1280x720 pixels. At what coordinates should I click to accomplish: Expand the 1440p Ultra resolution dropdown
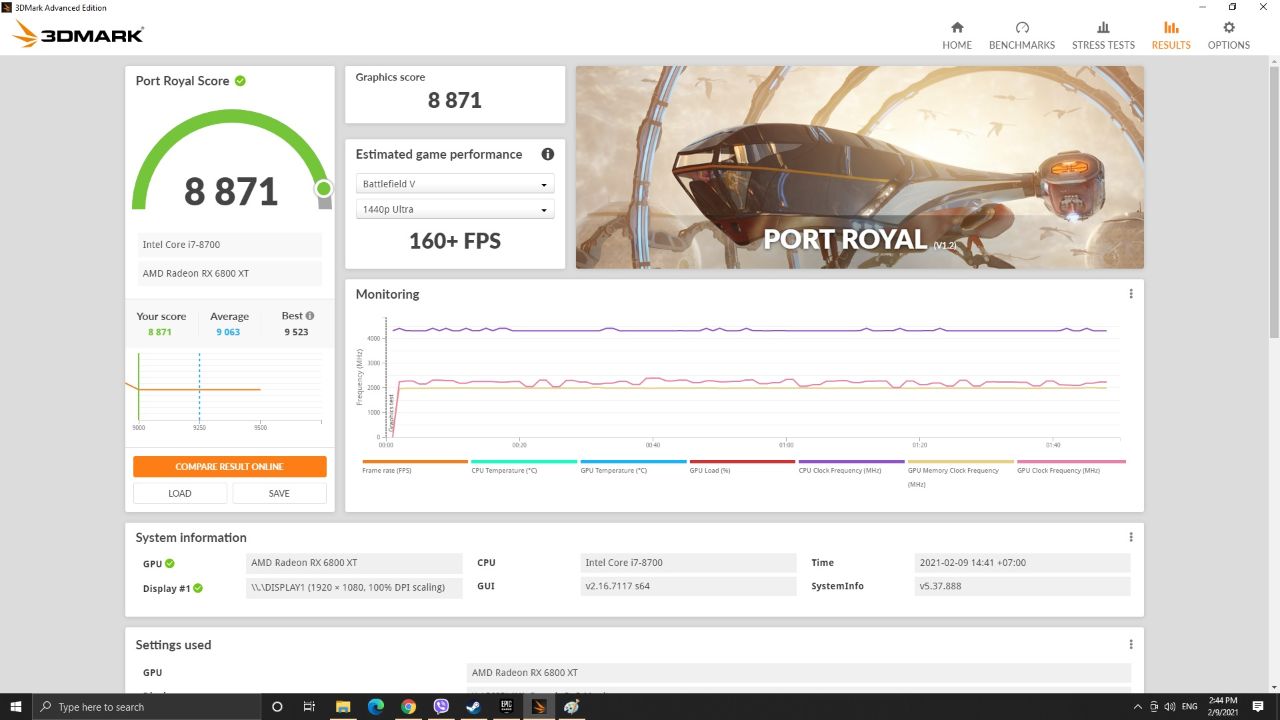tap(455, 210)
